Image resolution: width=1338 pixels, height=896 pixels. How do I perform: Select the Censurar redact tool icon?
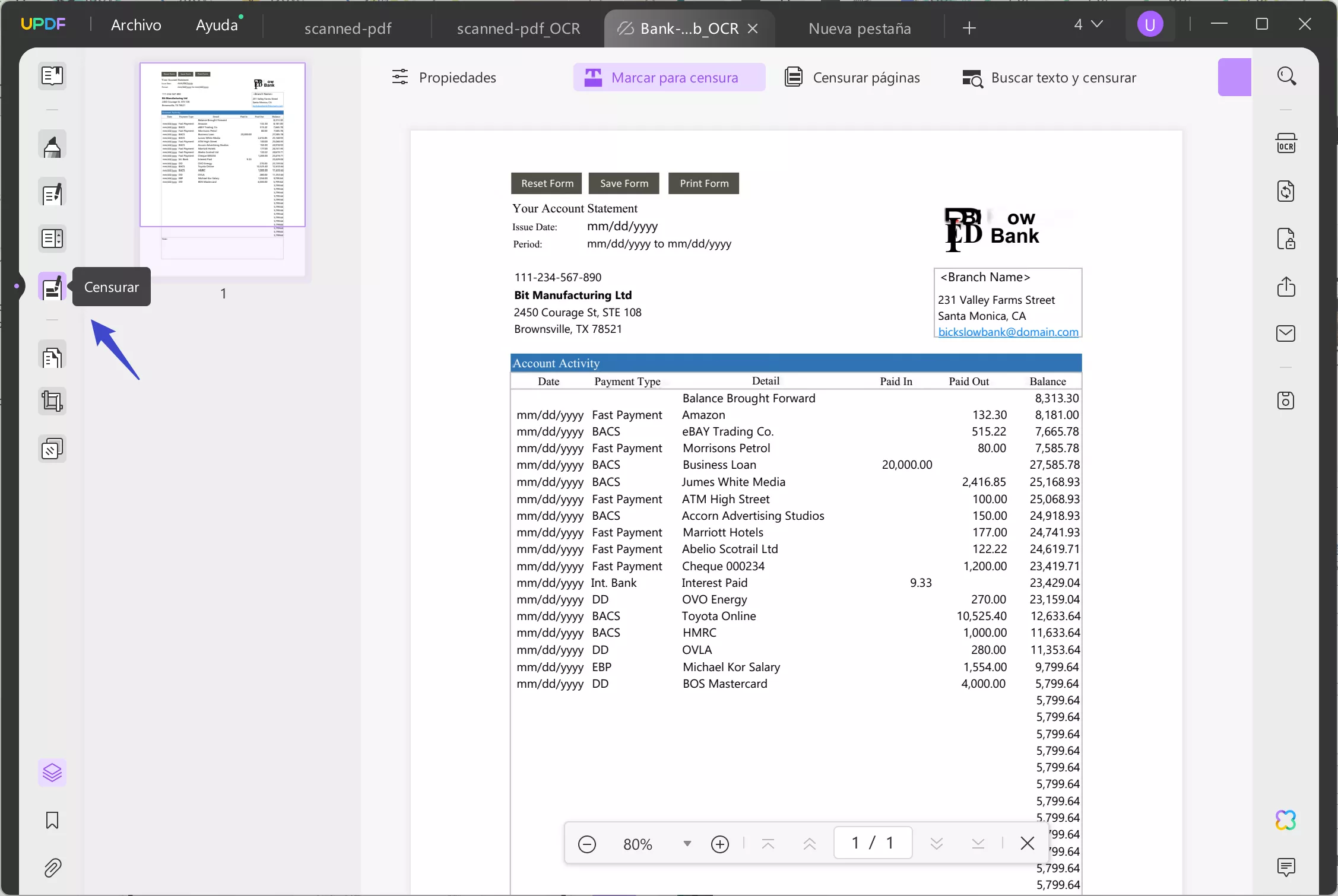[x=52, y=287]
